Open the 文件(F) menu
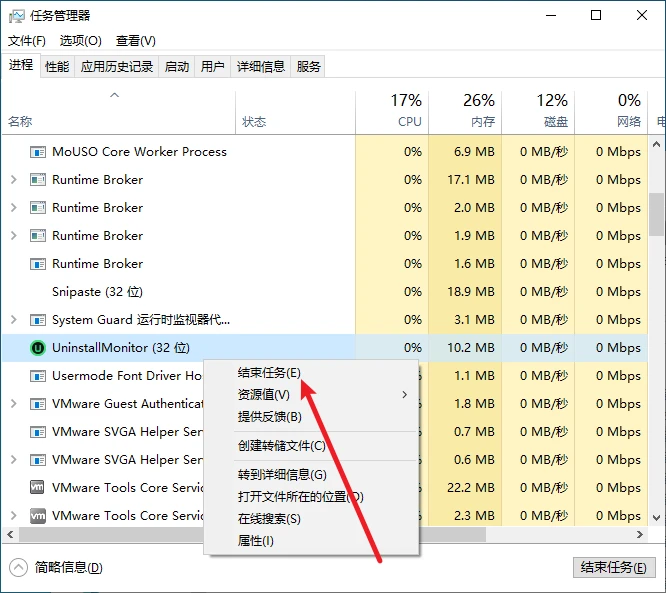Viewport: 666px width, 593px height. (27, 41)
